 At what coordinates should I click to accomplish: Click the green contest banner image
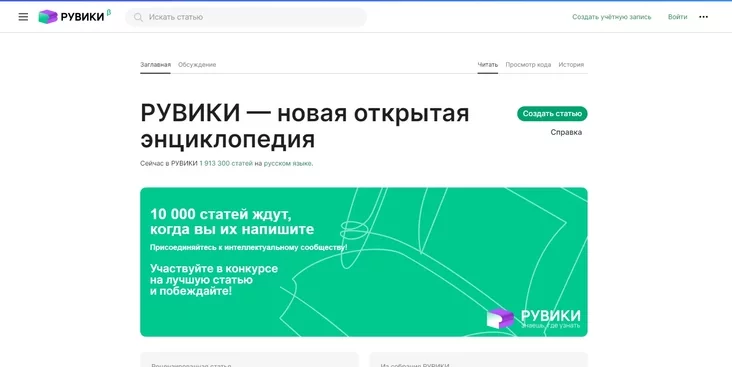click(x=364, y=262)
